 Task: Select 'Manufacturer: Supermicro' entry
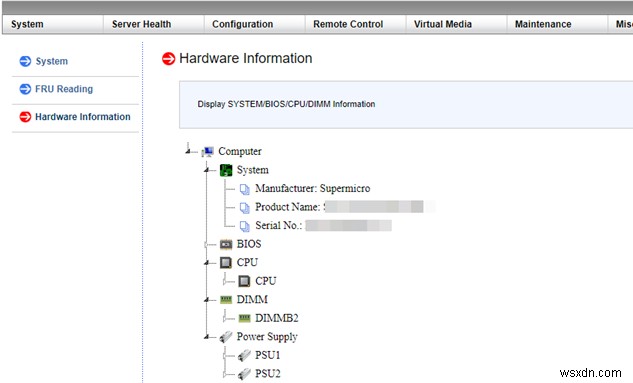tap(312, 188)
